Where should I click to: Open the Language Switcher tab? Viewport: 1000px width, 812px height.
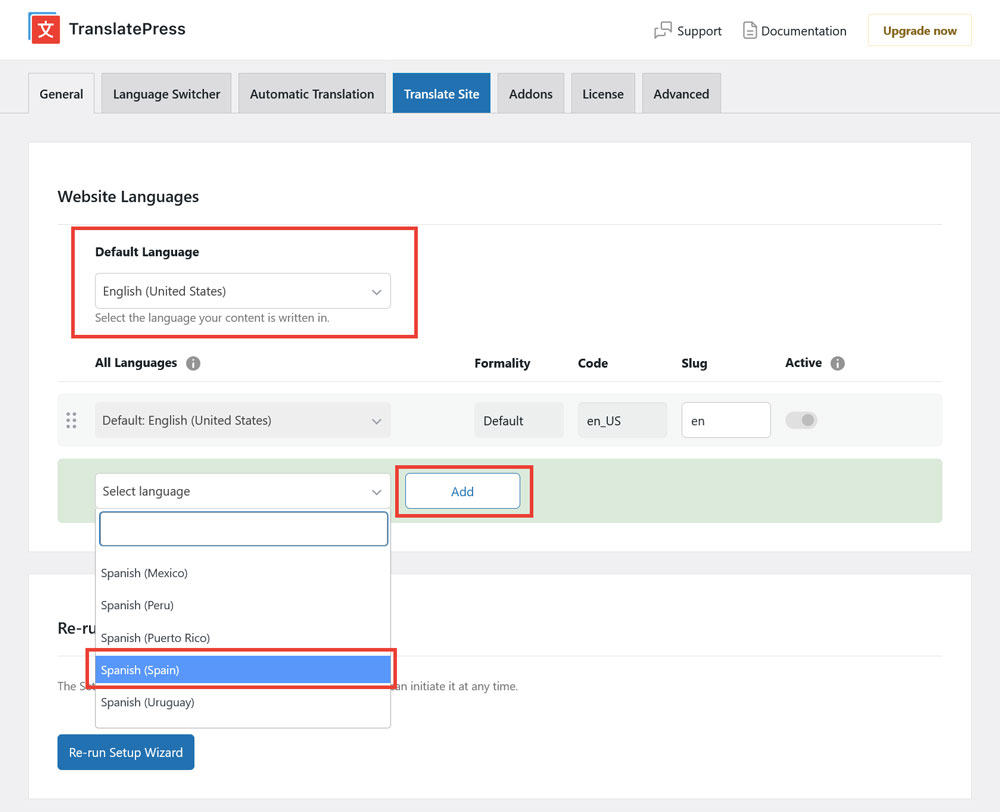tap(166, 93)
